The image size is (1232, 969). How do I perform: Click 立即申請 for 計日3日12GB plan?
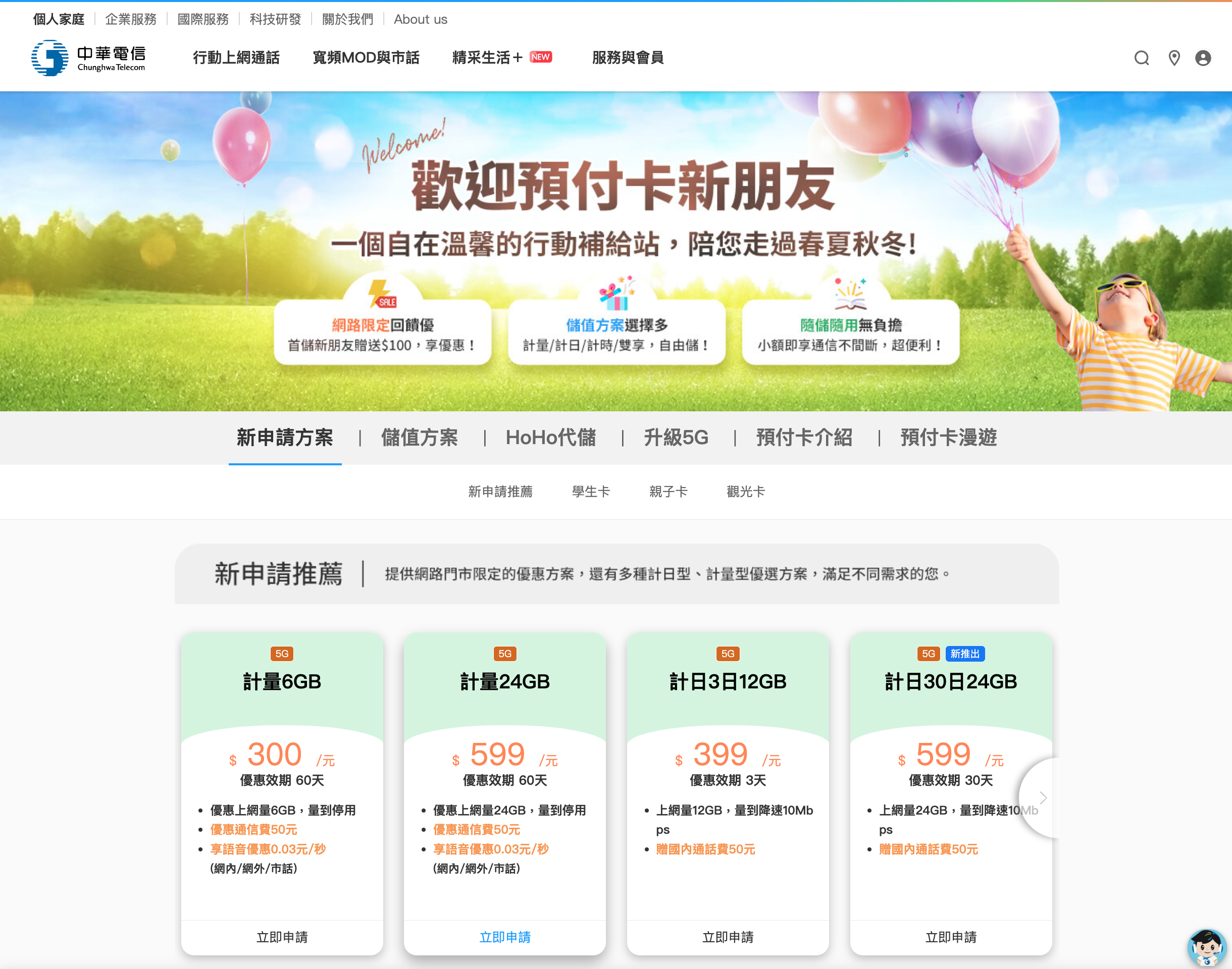tap(728, 937)
